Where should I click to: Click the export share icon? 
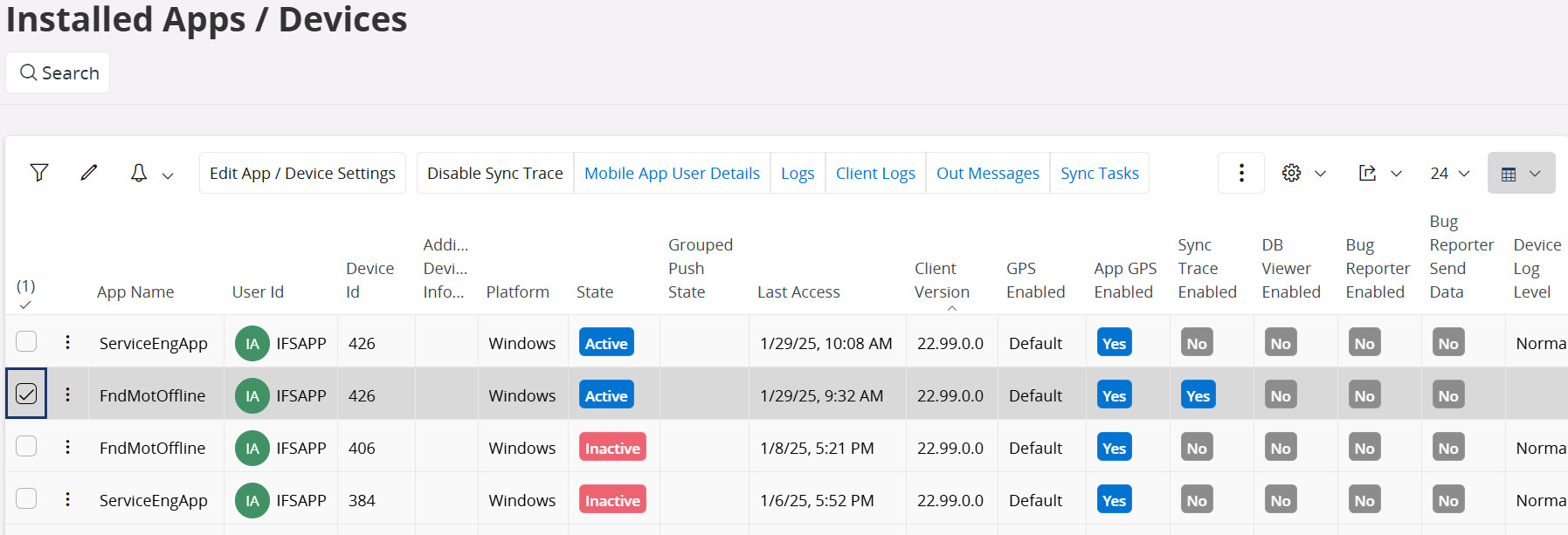click(1368, 173)
